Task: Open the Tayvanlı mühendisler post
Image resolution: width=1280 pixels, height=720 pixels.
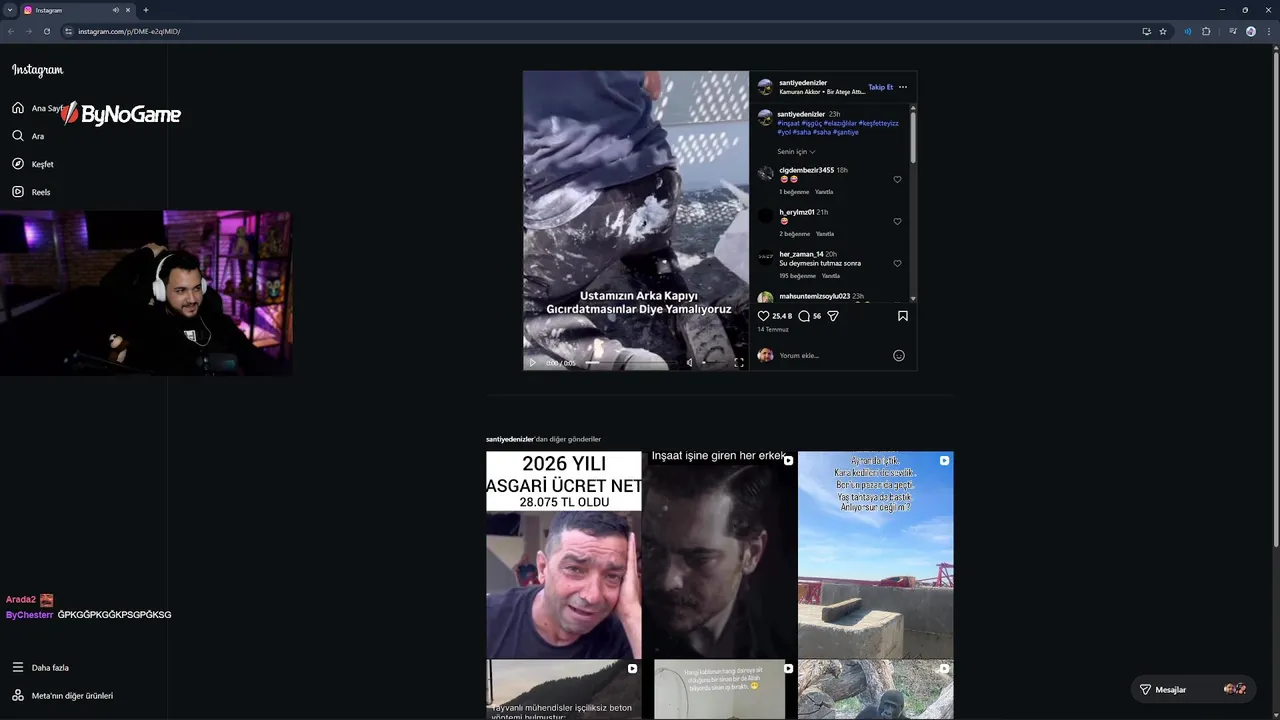Action: (x=564, y=689)
